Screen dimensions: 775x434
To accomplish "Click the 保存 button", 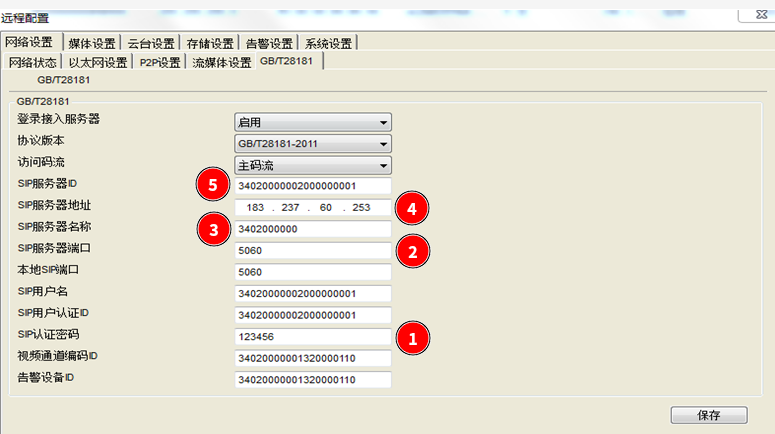I will click(708, 415).
